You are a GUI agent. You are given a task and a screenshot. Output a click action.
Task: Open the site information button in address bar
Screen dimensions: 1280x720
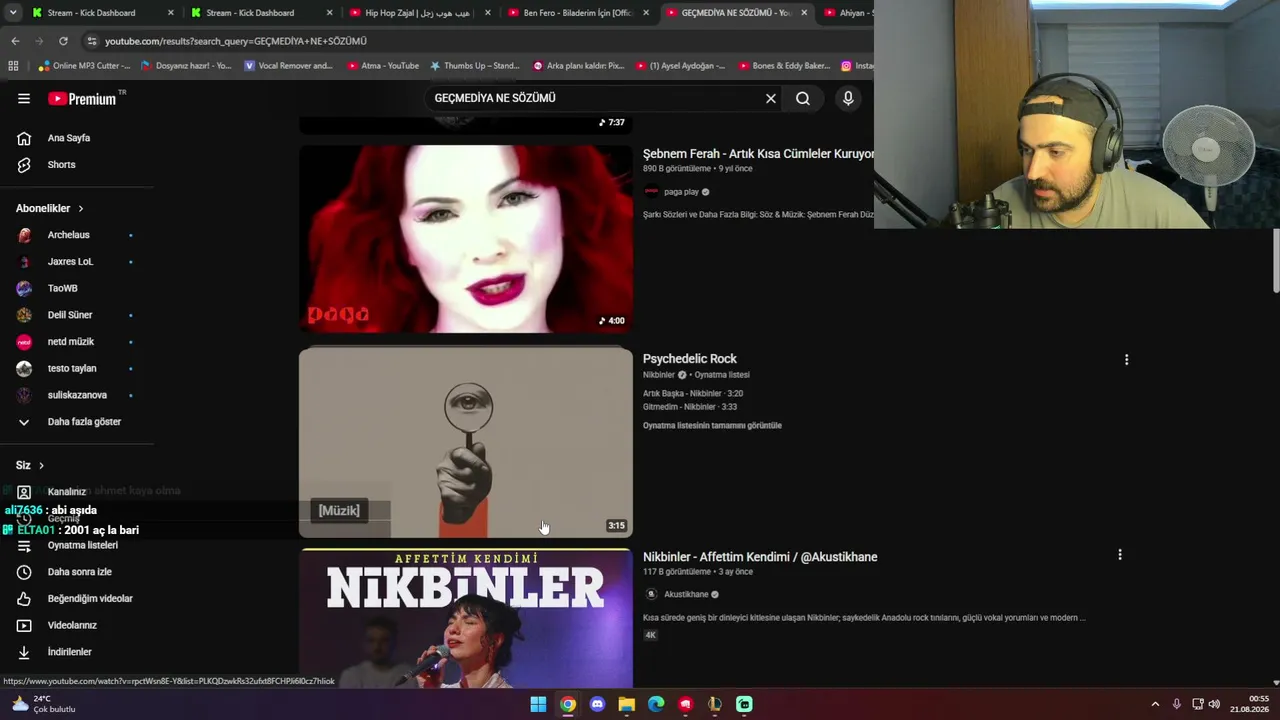92,41
